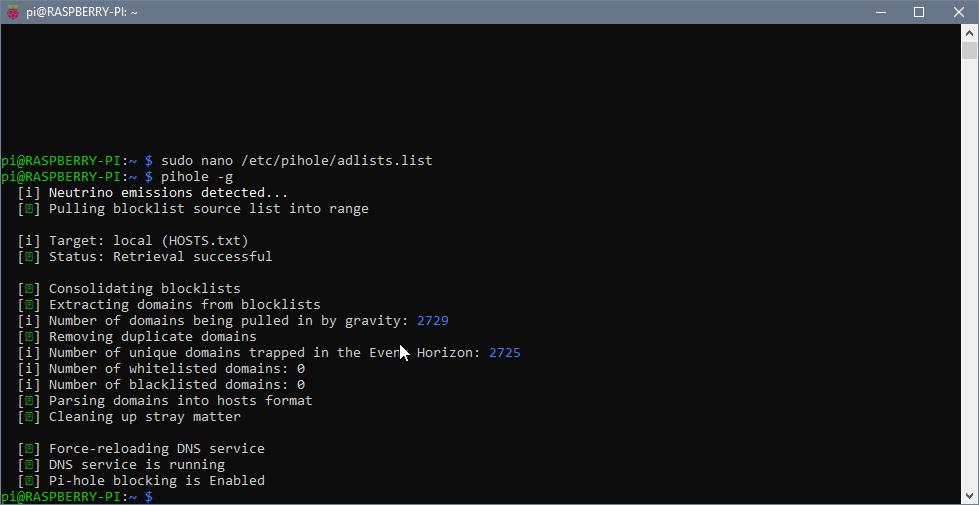Maximize the terminal window

pos(918,12)
